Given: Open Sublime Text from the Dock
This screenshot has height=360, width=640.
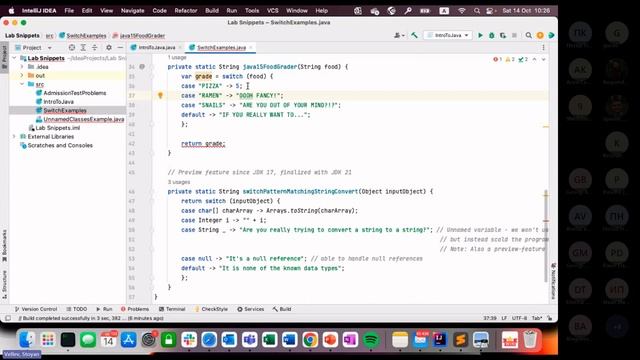Looking at the screenshot, I should 460,340.
